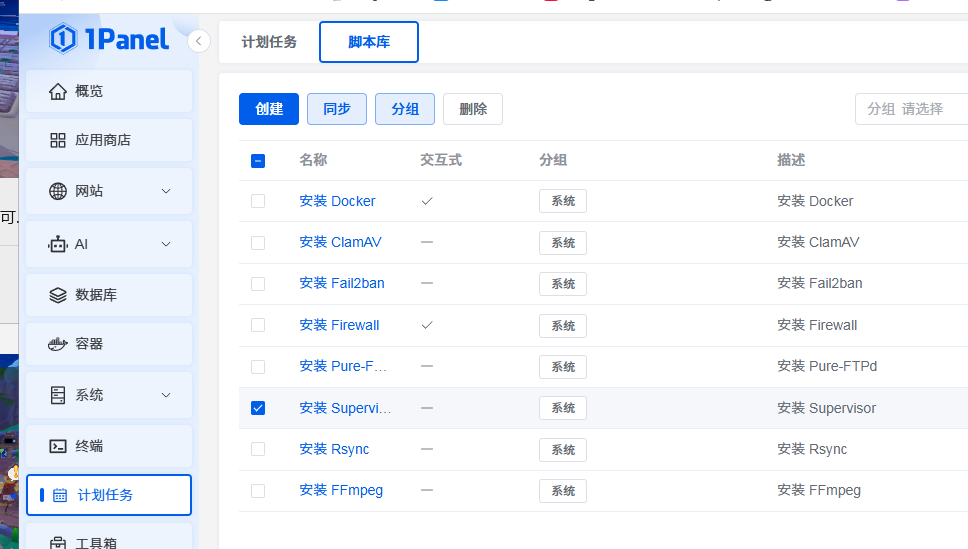
Task: Uncheck the 安装 Supervisor row checkbox
Action: coord(258,408)
